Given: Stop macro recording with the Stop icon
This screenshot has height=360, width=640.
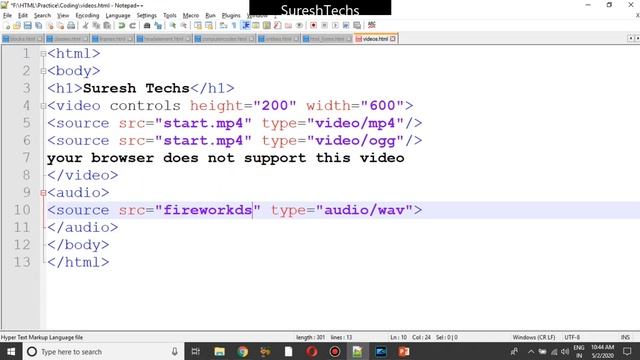Looking at the screenshot, I should pyautogui.click(x=324, y=26).
